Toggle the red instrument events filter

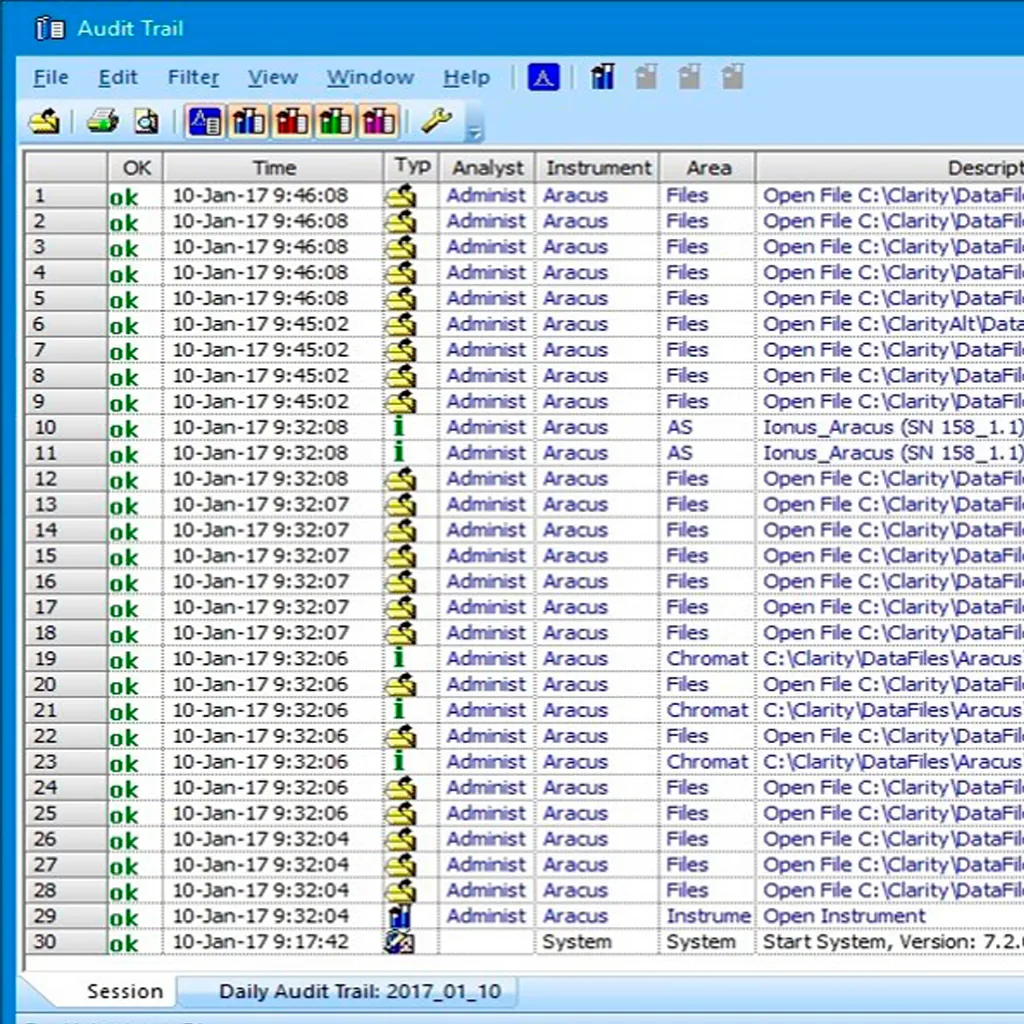[x=292, y=121]
